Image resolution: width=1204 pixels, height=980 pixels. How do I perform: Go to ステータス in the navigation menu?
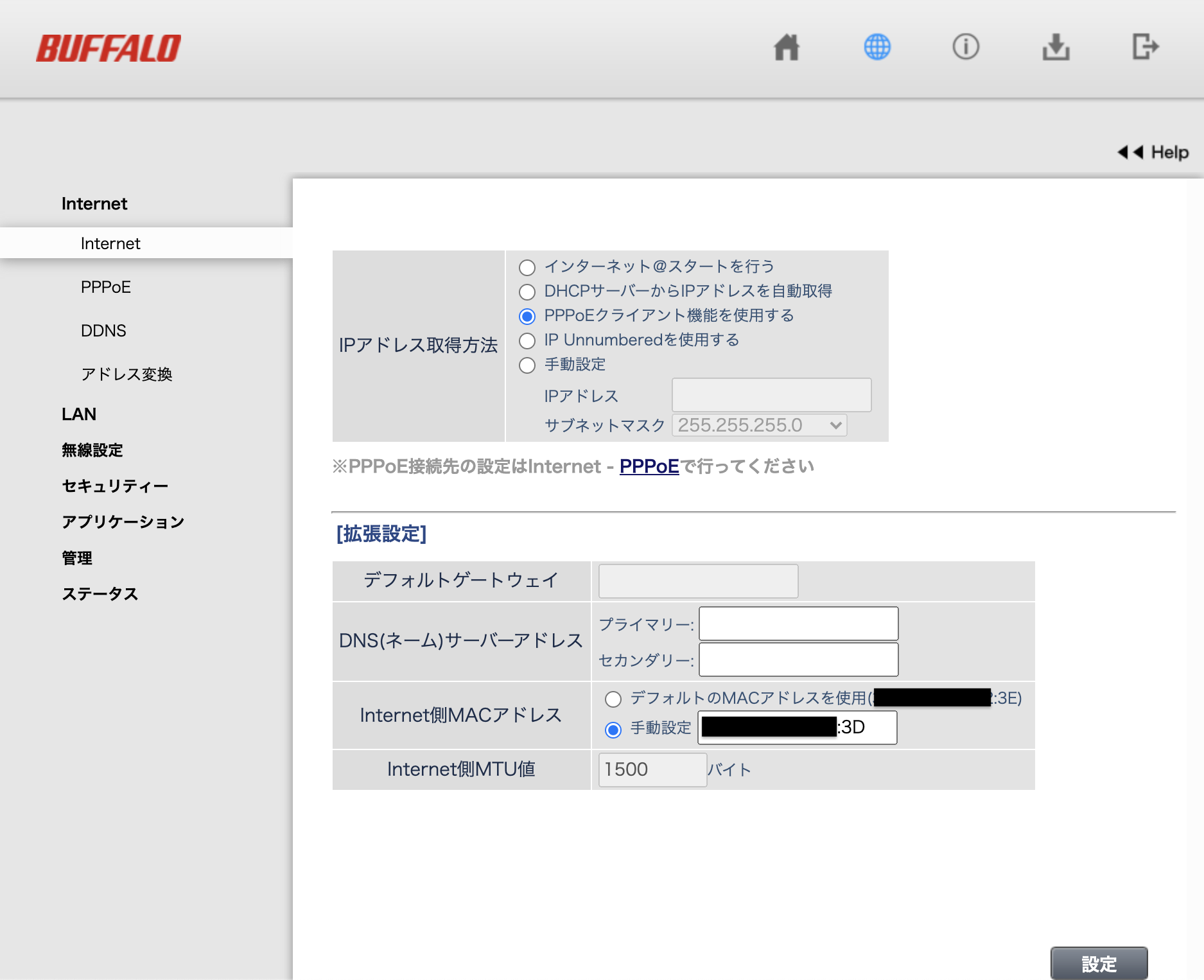100,594
